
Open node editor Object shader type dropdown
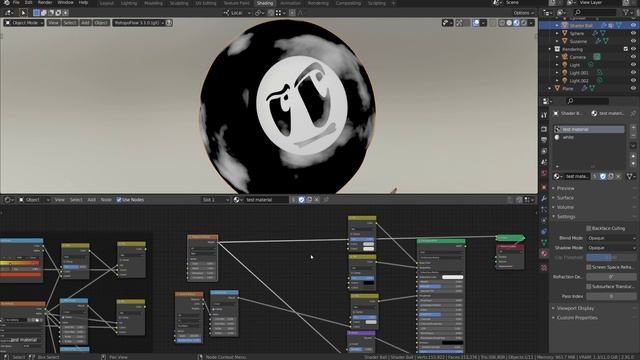34,200
